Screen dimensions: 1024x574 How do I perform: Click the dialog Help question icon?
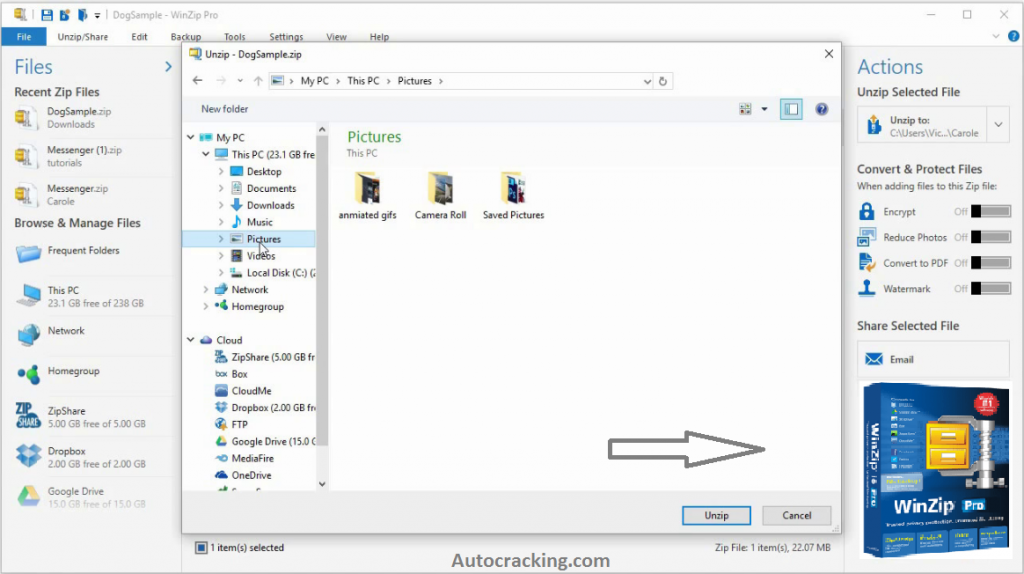822,109
